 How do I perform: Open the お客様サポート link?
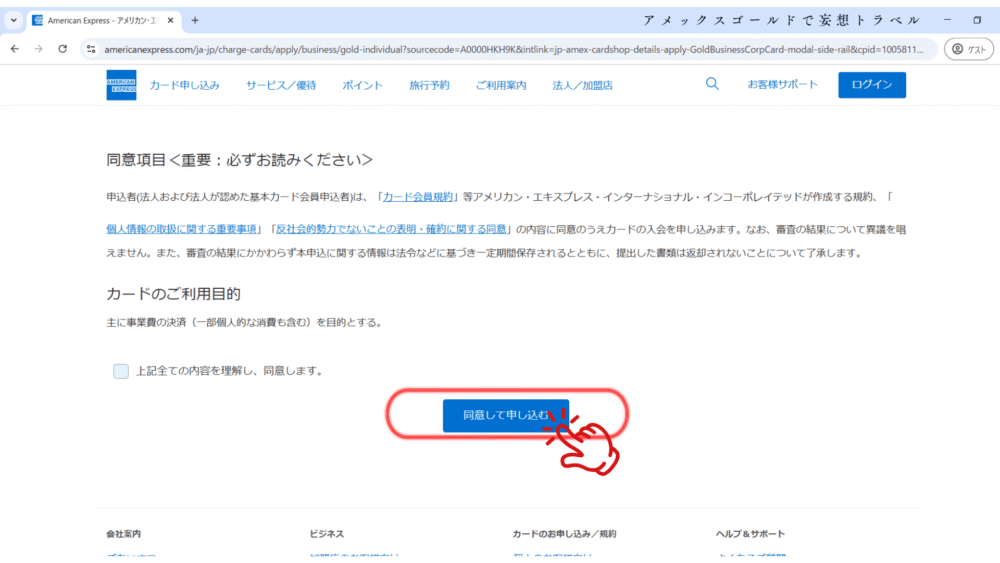783,85
